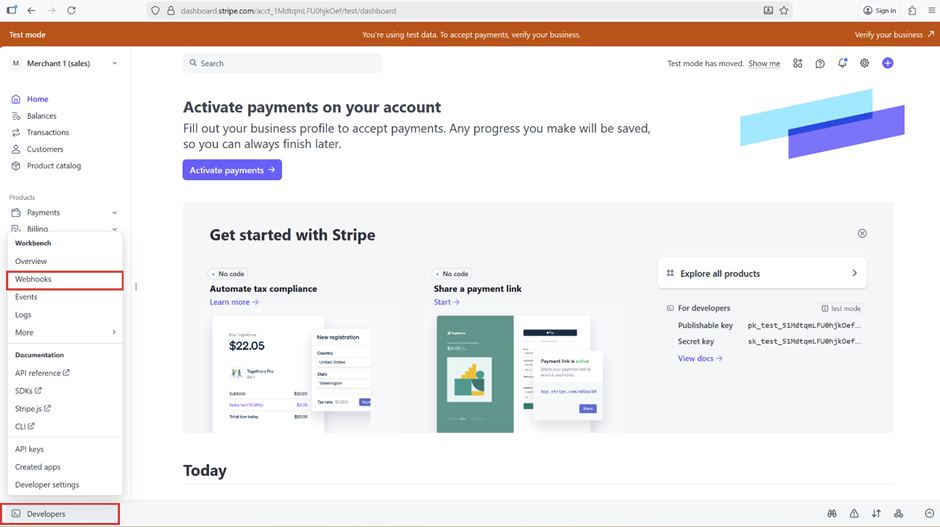This screenshot has height=527, width=940.
Task: Expand the Payments section in sidebar
Action: [x=114, y=213]
